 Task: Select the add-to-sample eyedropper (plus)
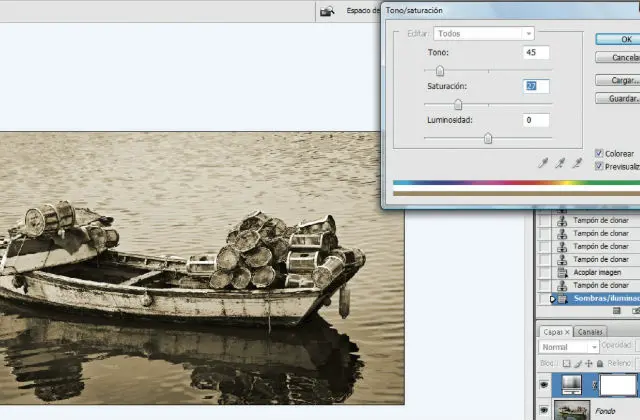(x=560, y=163)
